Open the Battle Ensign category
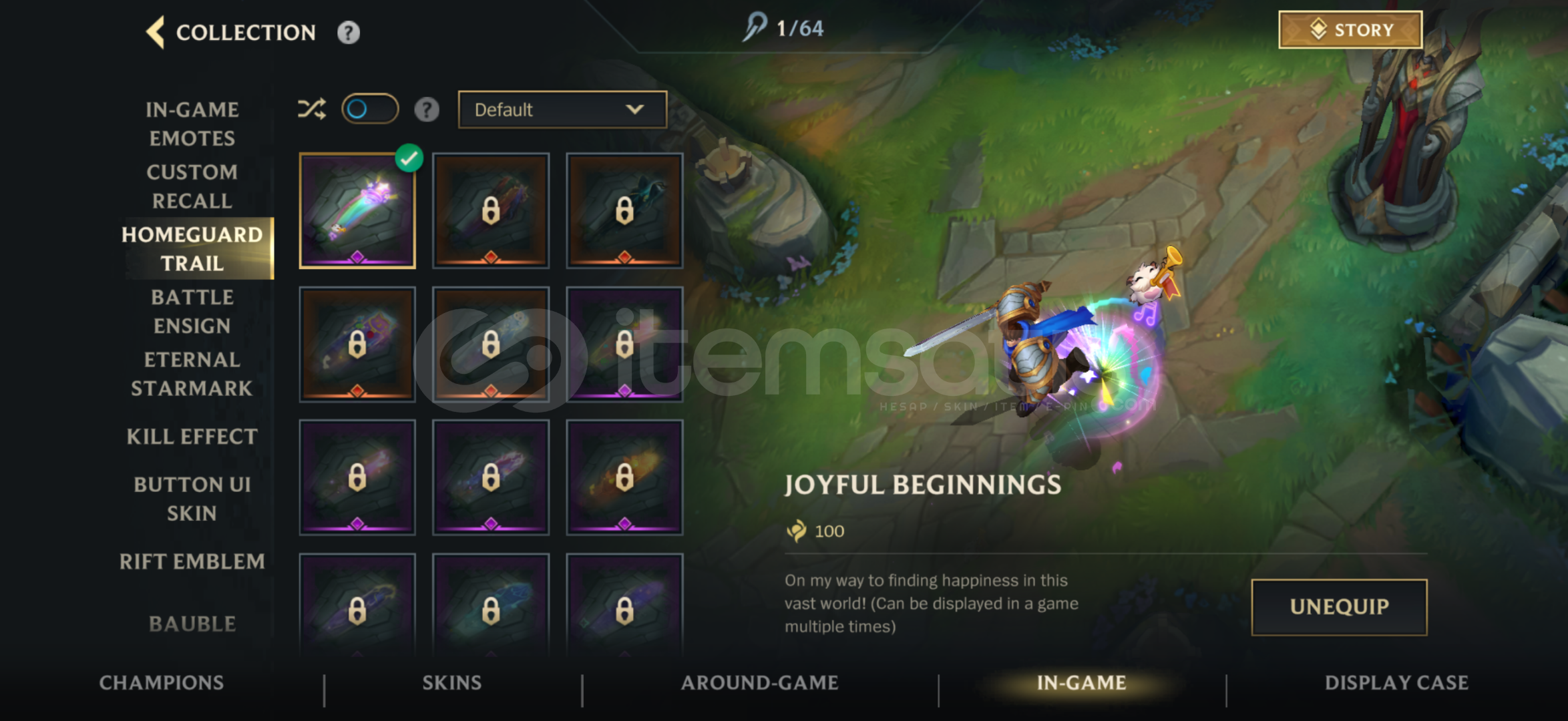The height and width of the screenshot is (721, 1568). pyautogui.click(x=192, y=311)
